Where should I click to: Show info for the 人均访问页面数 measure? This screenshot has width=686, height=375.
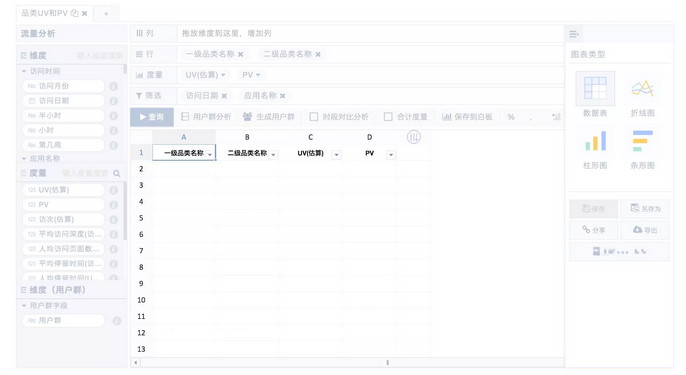[x=114, y=249]
